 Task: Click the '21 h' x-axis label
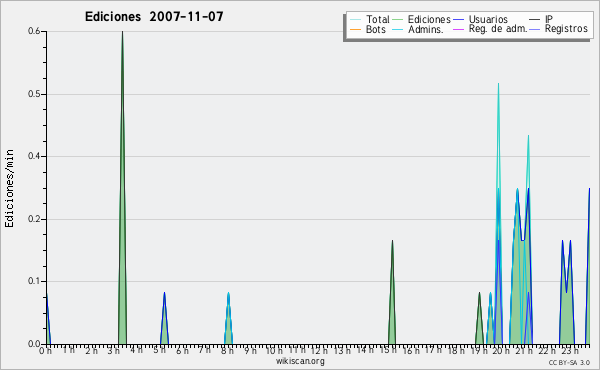click(x=523, y=351)
